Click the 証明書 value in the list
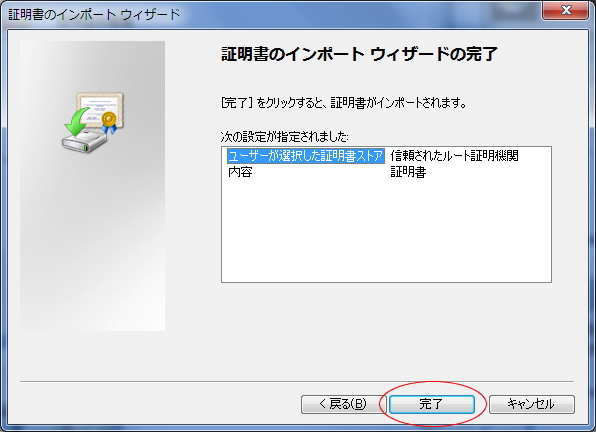 (408, 172)
